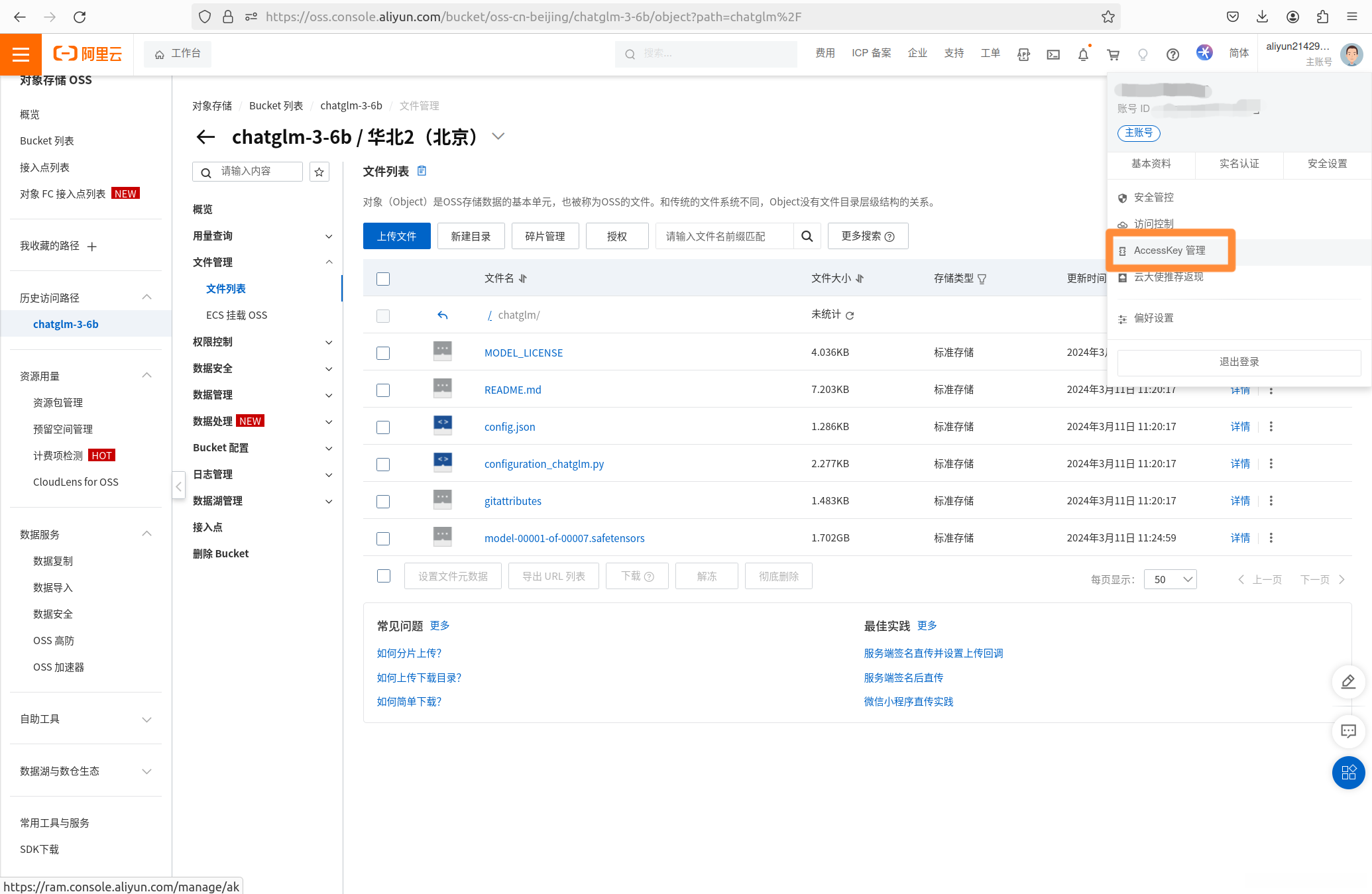The height and width of the screenshot is (894, 1372).
Task: Click the 退出登录 button
Action: tap(1239, 362)
